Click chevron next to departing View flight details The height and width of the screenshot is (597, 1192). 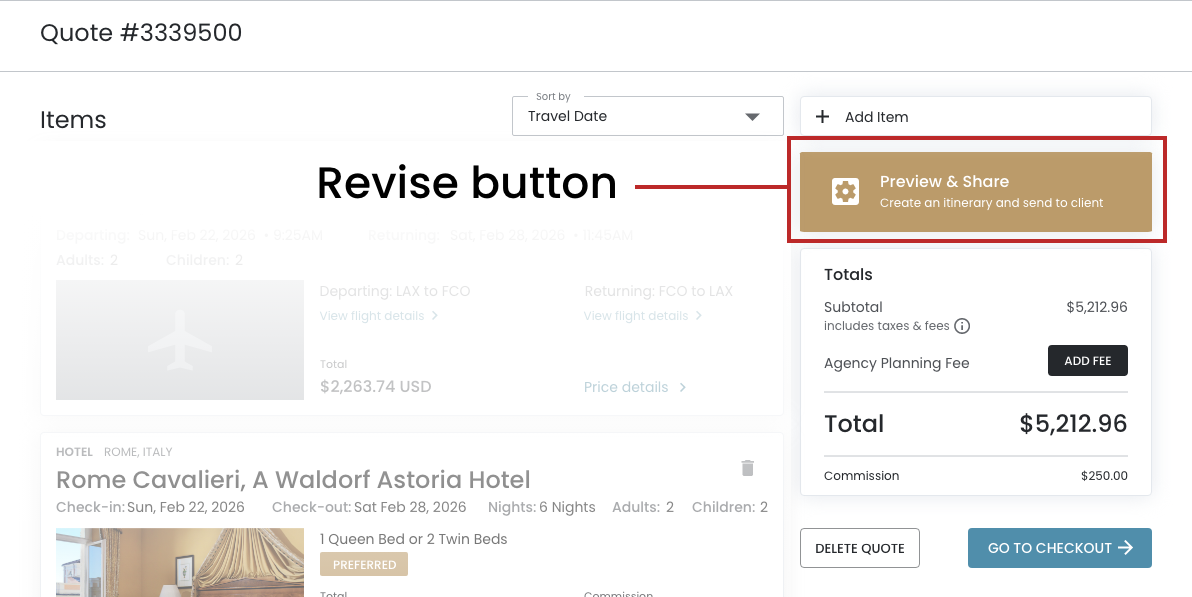tap(434, 316)
